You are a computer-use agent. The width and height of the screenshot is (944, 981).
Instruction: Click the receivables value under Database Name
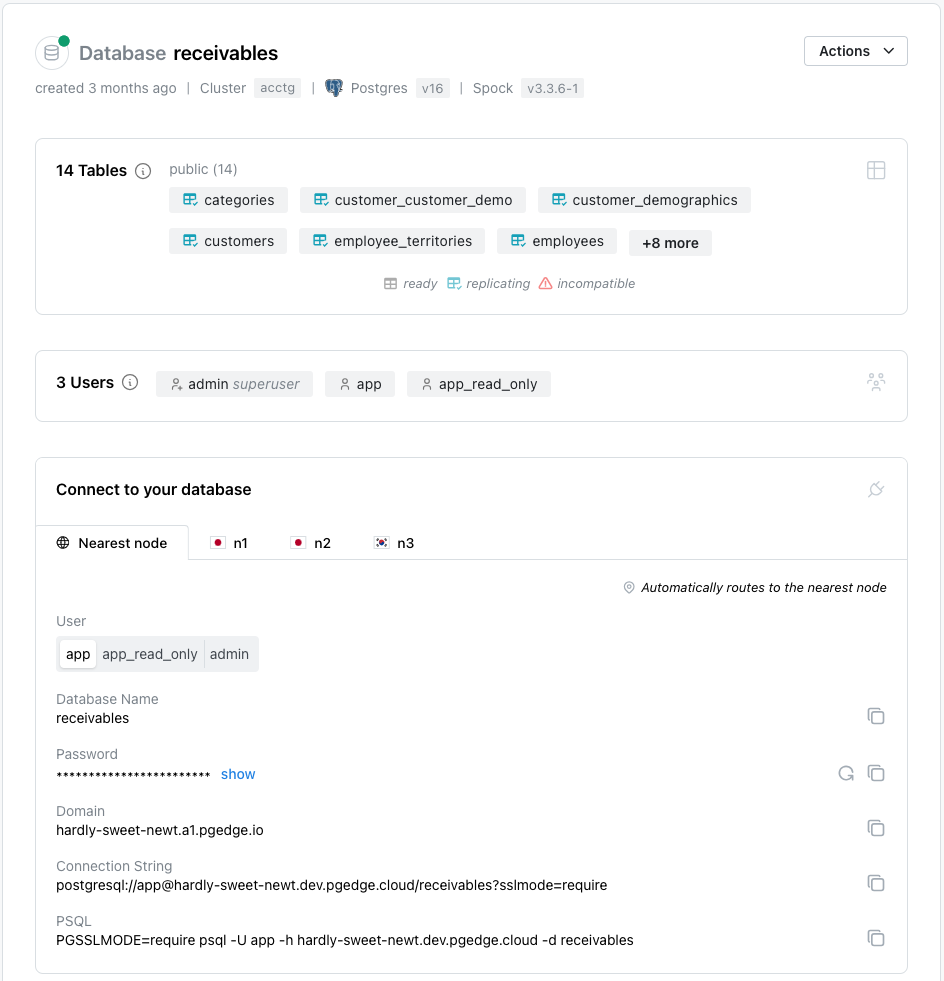(x=93, y=718)
